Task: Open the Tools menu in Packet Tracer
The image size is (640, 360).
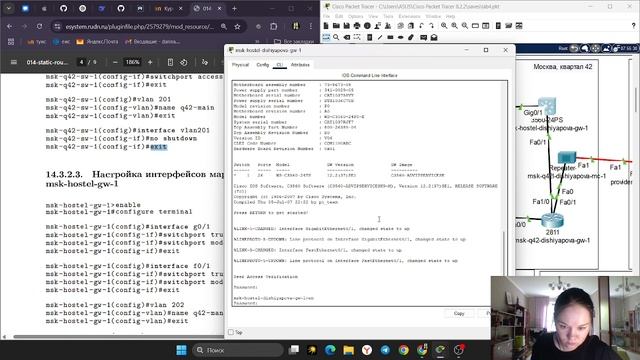Action: (x=388, y=16)
